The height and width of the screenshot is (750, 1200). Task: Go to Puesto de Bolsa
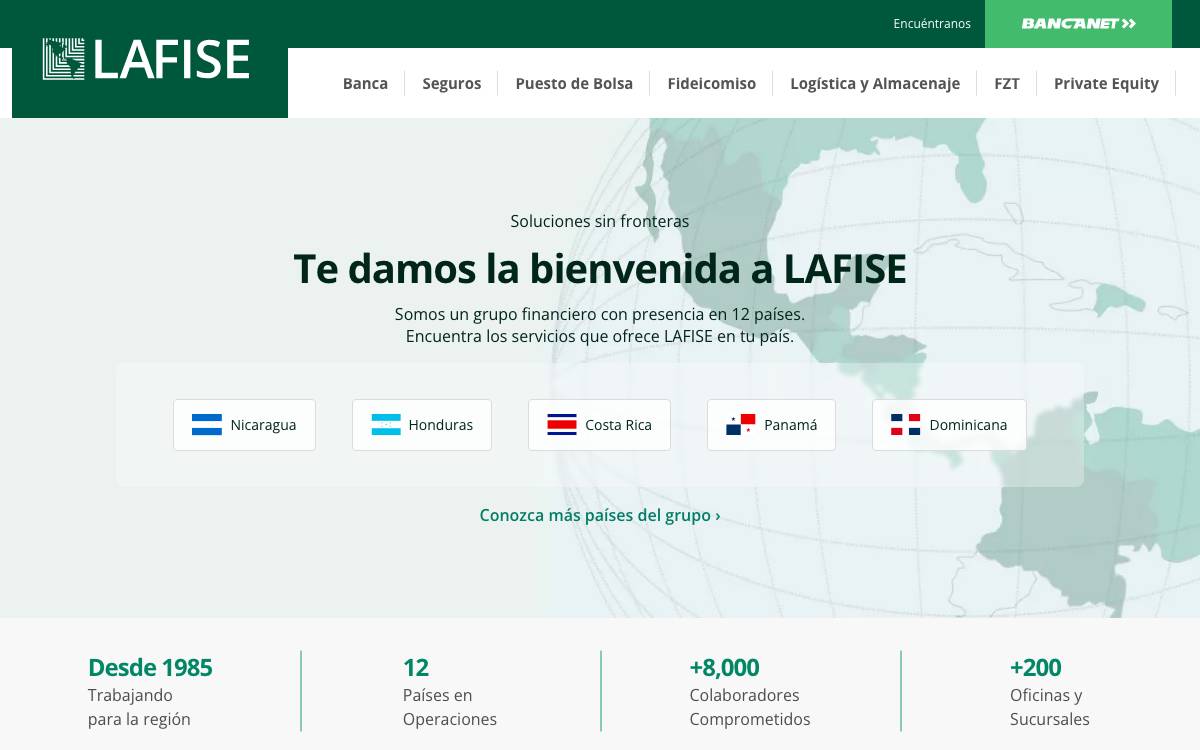[574, 83]
